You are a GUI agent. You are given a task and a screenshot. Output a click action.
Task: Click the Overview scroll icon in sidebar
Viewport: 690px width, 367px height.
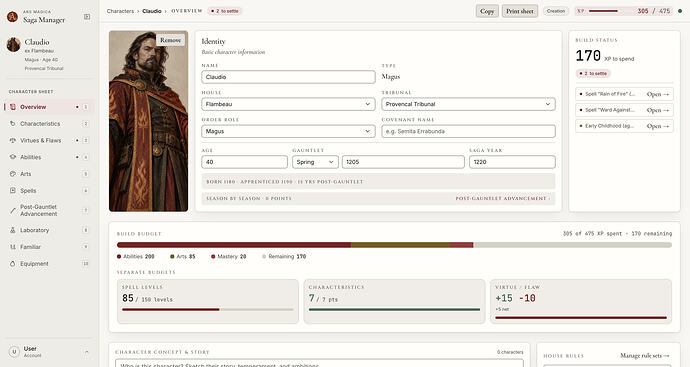(13, 107)
